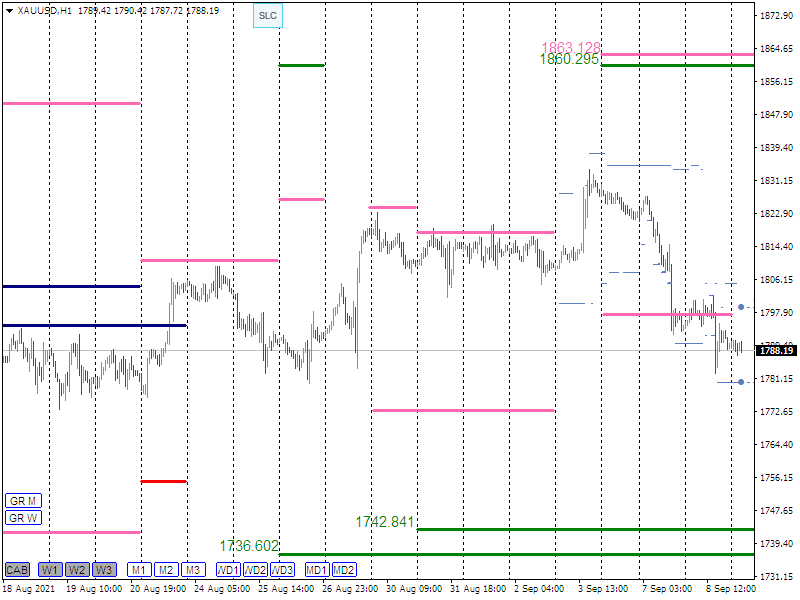
Task: Click the short red horizontal level line
Action: (163, 481)
